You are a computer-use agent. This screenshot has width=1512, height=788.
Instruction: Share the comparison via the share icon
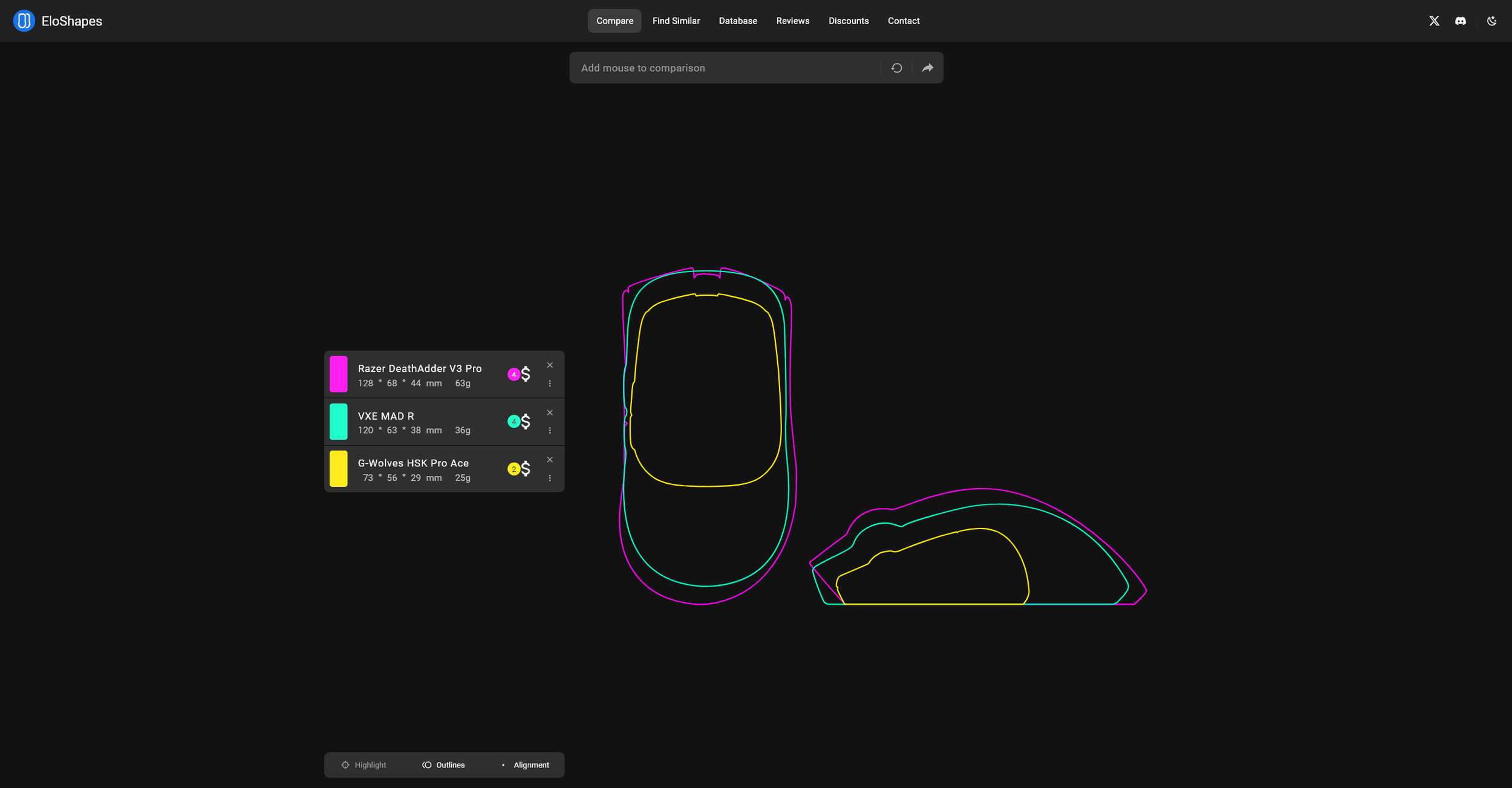tap(927, 67)
